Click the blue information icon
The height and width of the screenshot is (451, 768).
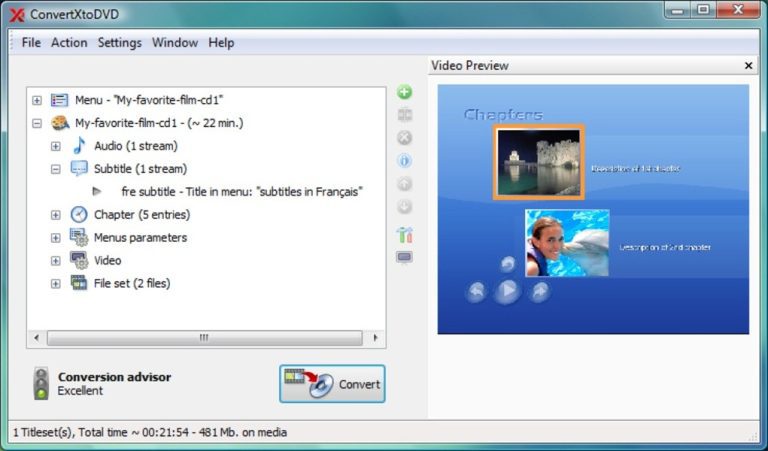coord(404,160)
